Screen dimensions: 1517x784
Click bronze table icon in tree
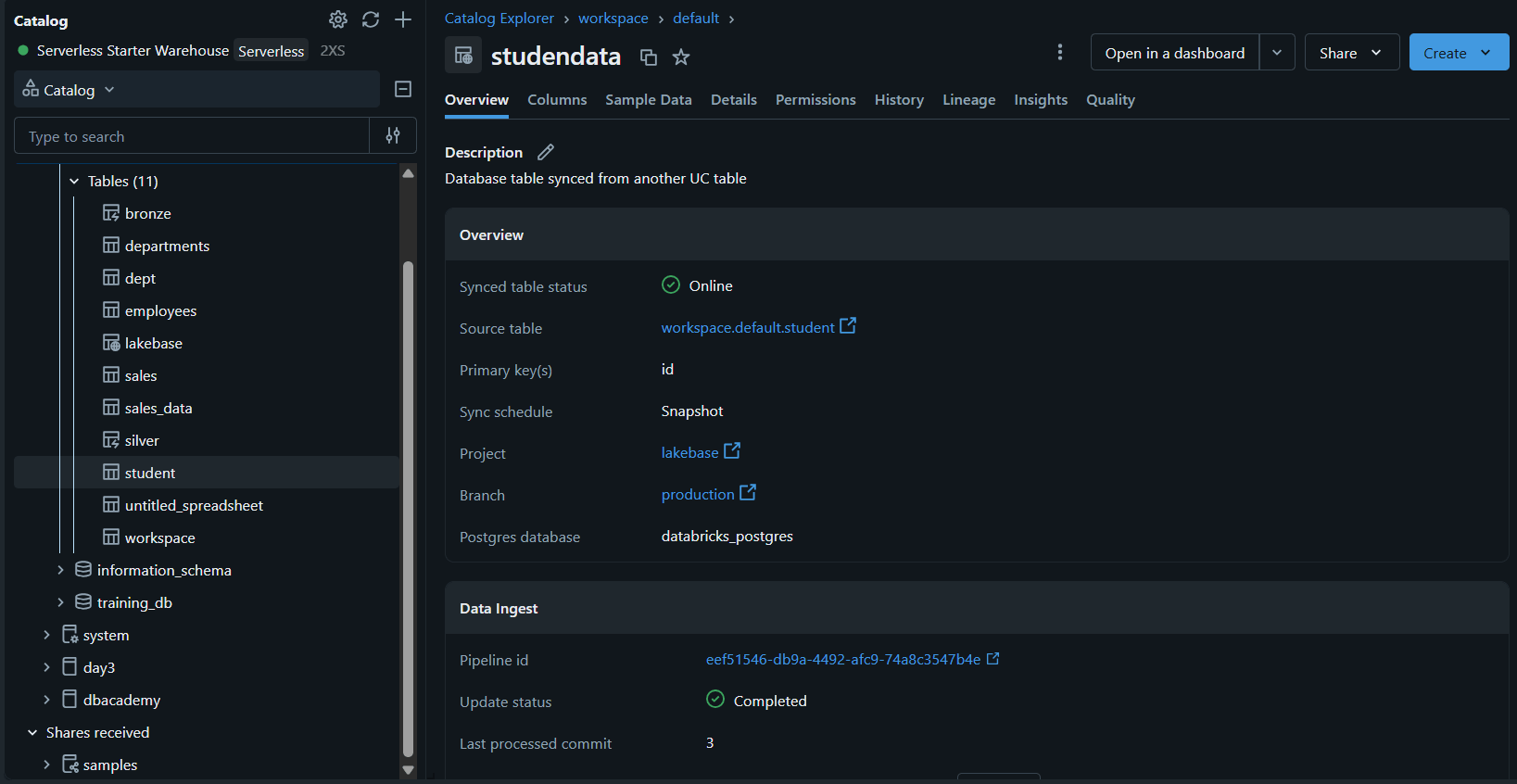pos(111,213)
